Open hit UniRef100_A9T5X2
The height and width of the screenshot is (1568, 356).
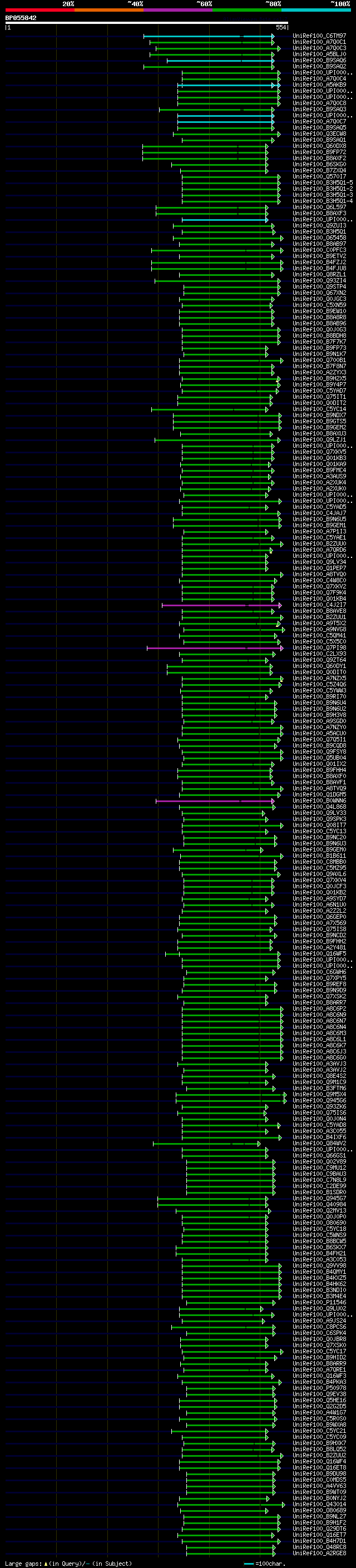pos(319,624)
